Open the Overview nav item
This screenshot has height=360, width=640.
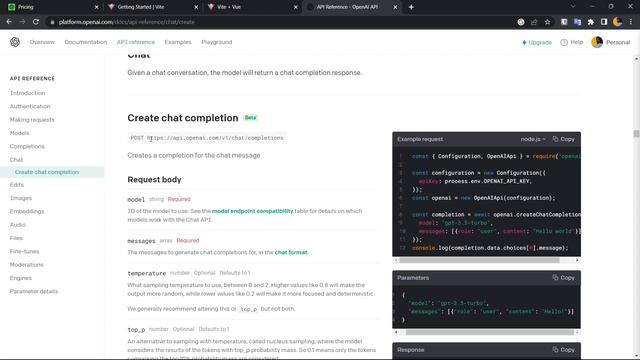[42, 42]
